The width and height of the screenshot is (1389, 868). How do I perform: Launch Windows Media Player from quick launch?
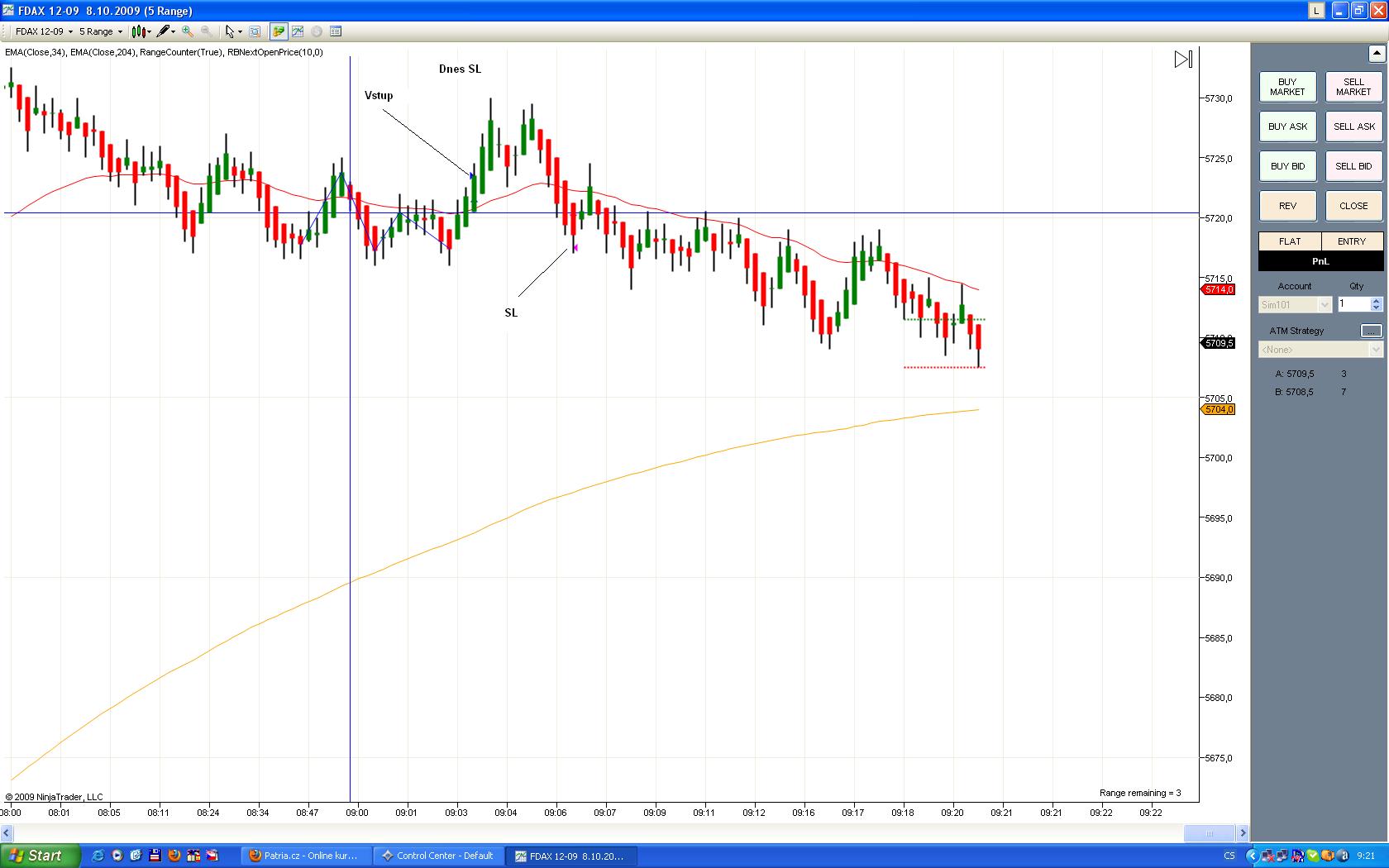[117, 856]
